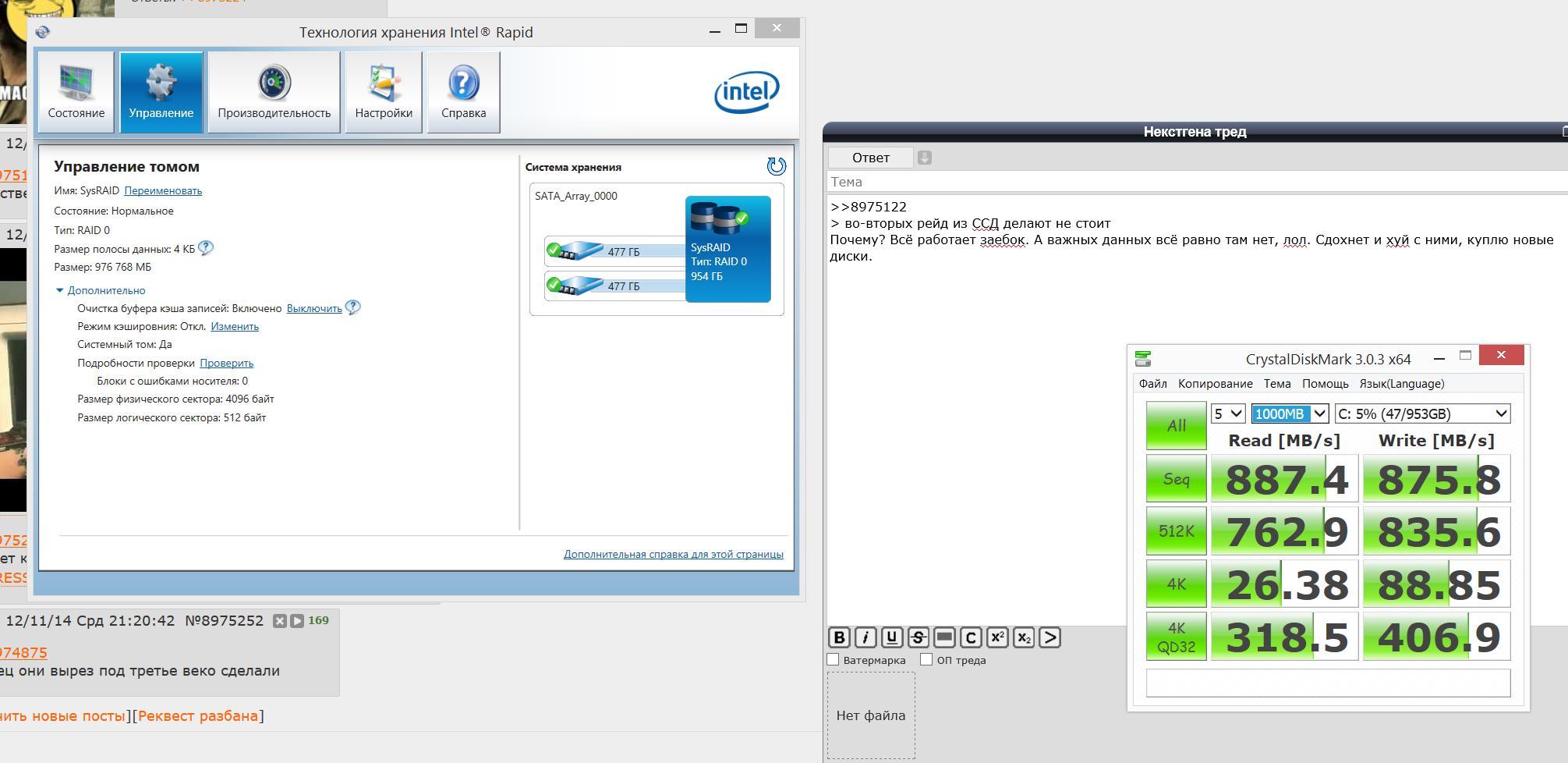Click the reply count 169
This screenshot has height=763, width=1568.
318,620
